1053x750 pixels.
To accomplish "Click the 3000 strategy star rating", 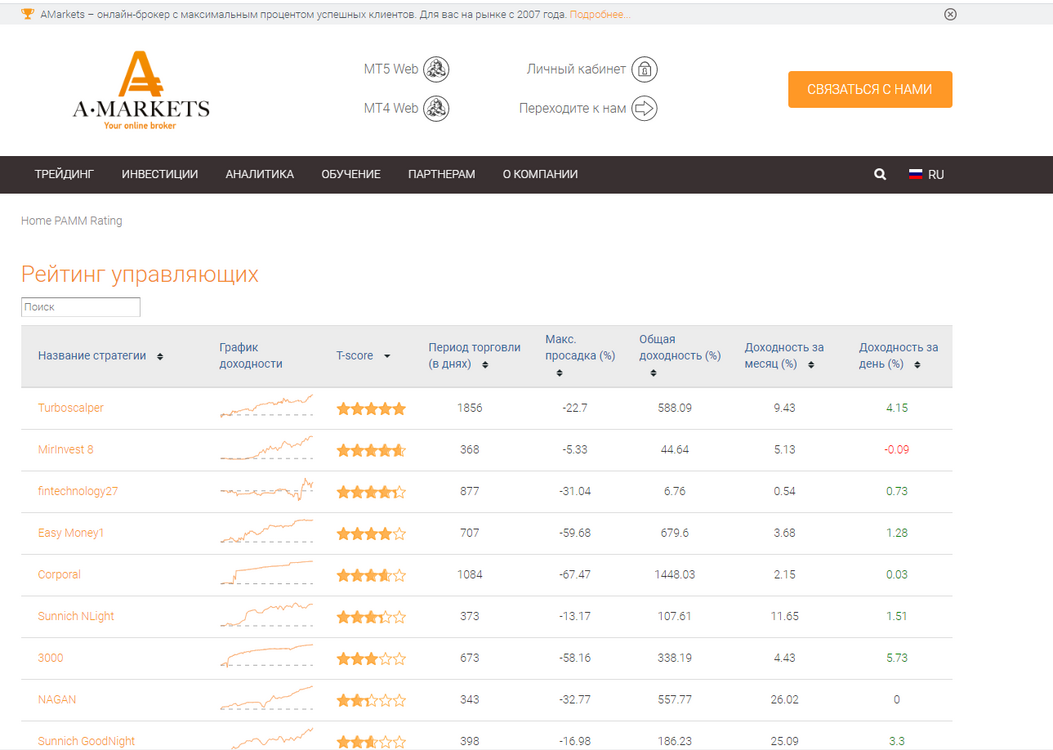I will tap(371, 658).
